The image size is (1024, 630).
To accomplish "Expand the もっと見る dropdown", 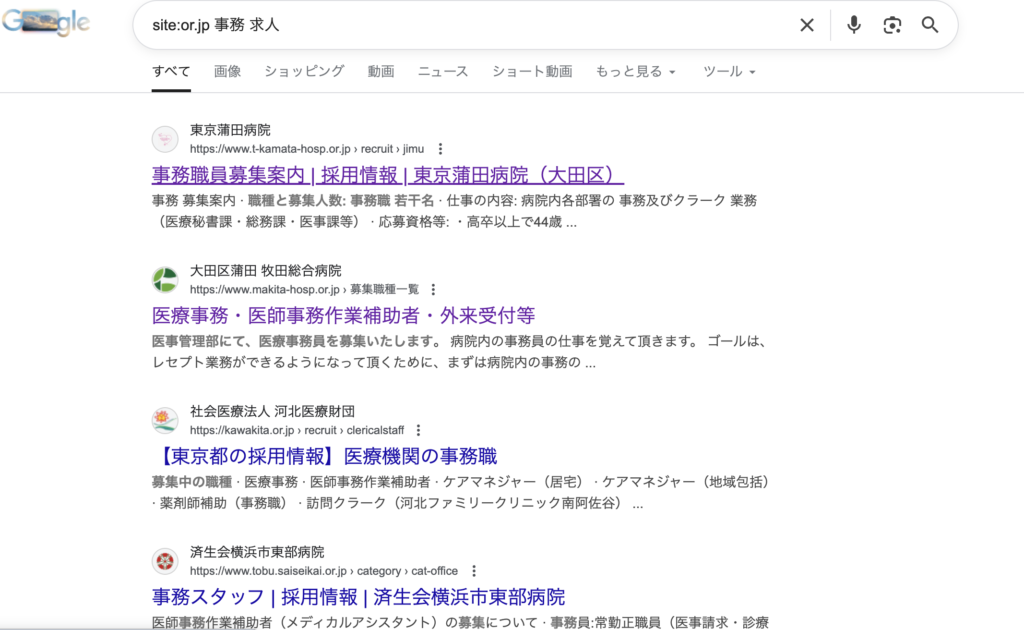I will coord(636,72).
